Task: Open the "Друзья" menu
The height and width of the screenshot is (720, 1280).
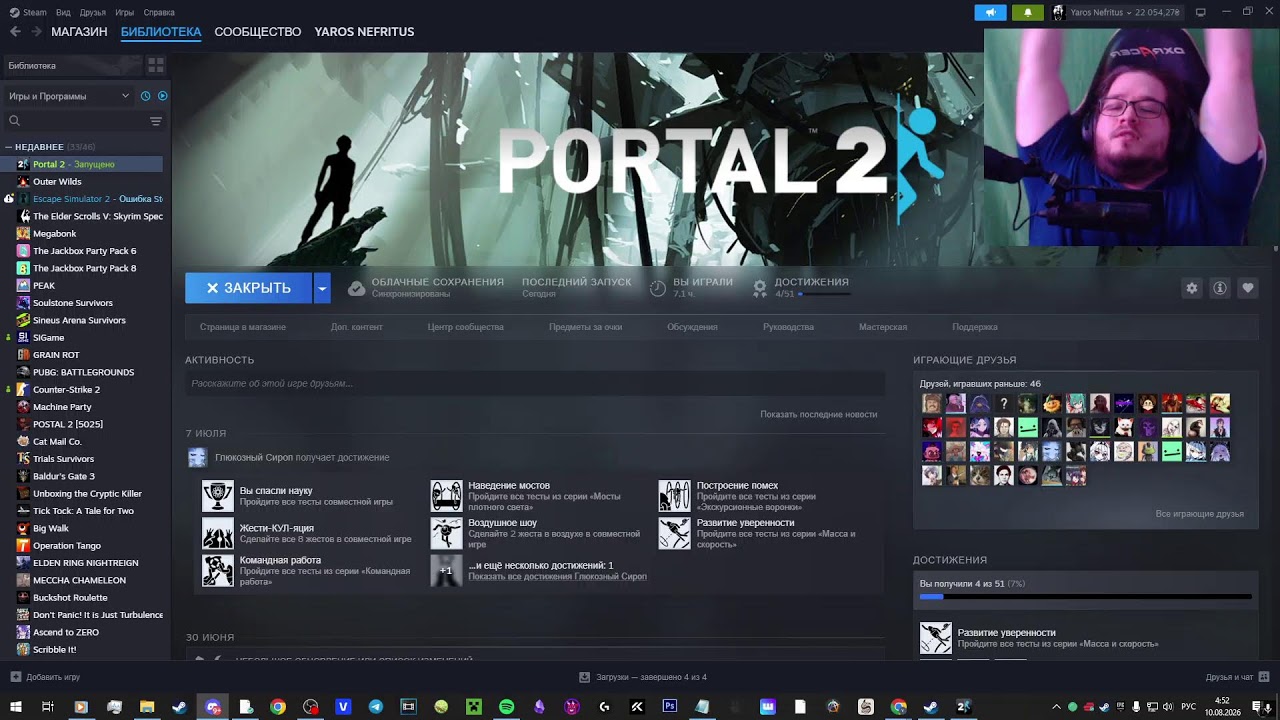Action: pyautogui.click(x=93, y=12)
